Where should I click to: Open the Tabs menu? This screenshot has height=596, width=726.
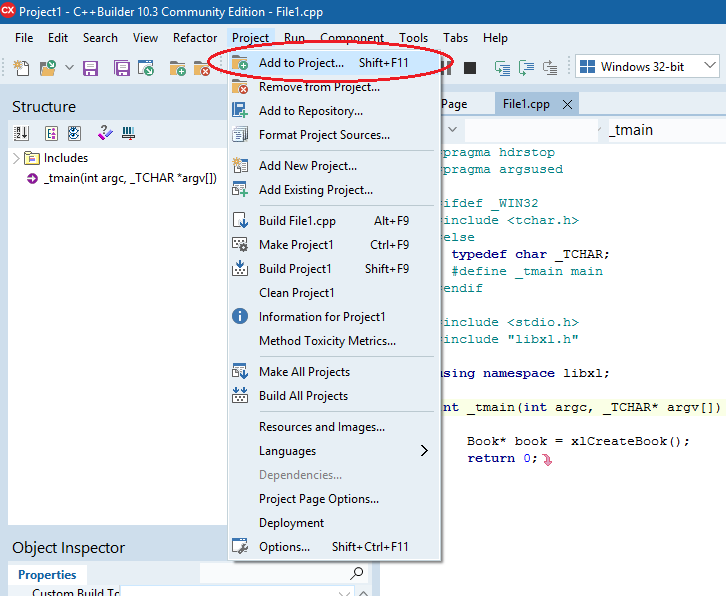pyautogui.click(x=456, y=38)
